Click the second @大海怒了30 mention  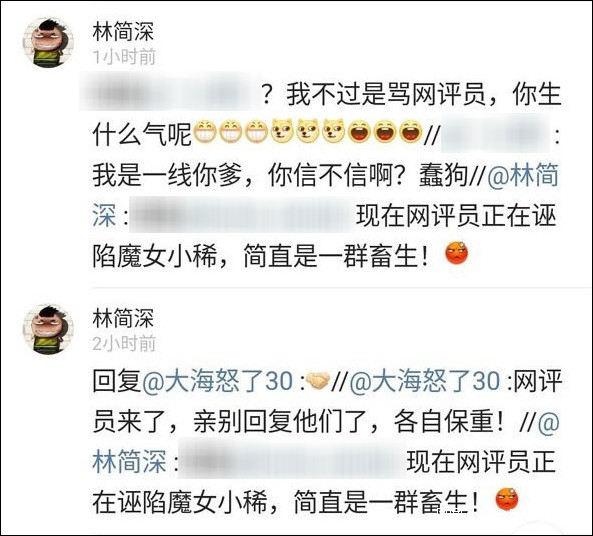pyautogui.click(x=424, y=381)
